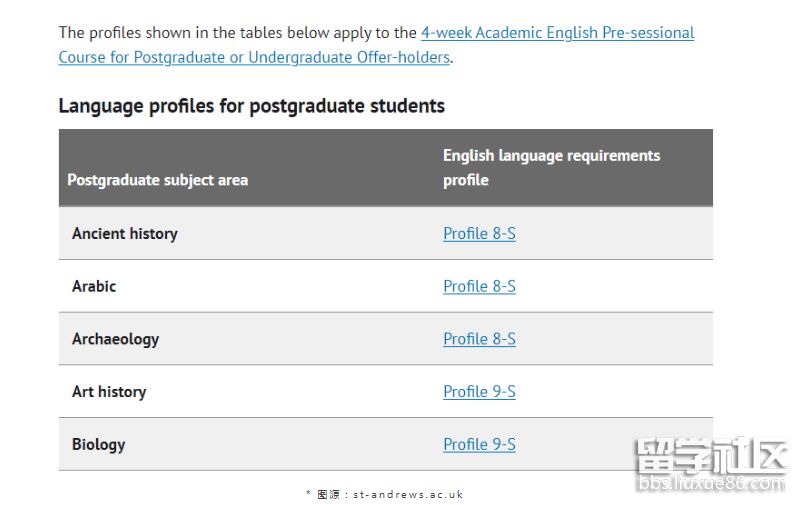Select the Art history subject cell
802x505 pixels.
coord(109,392)
